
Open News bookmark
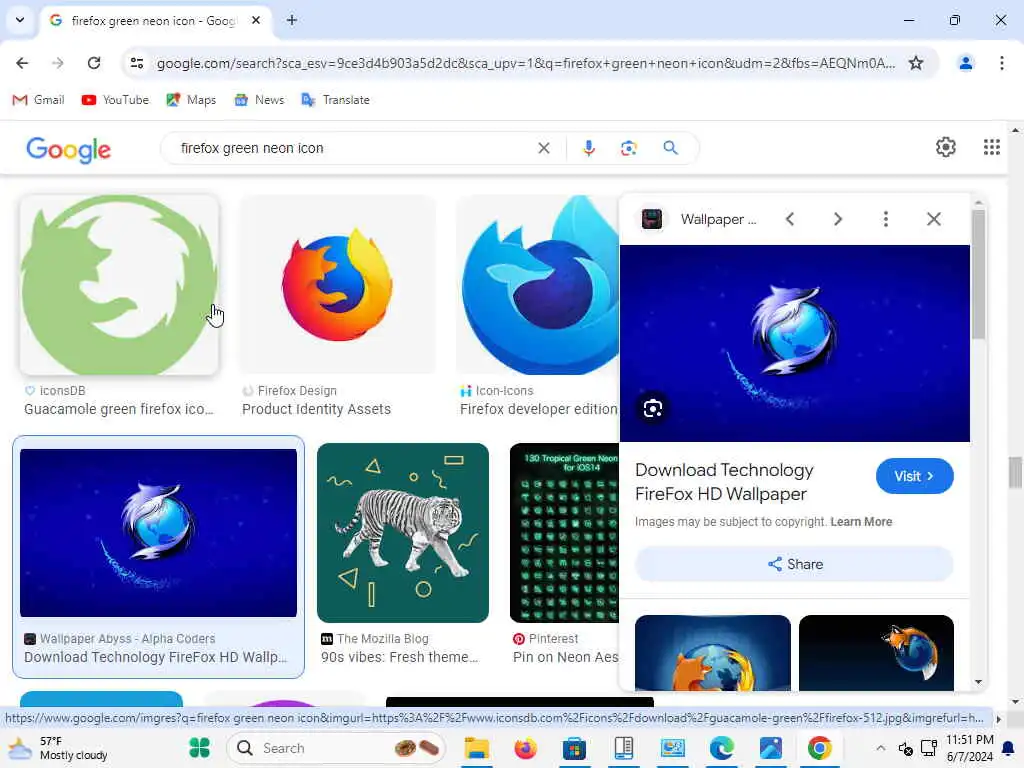(259, 100)
